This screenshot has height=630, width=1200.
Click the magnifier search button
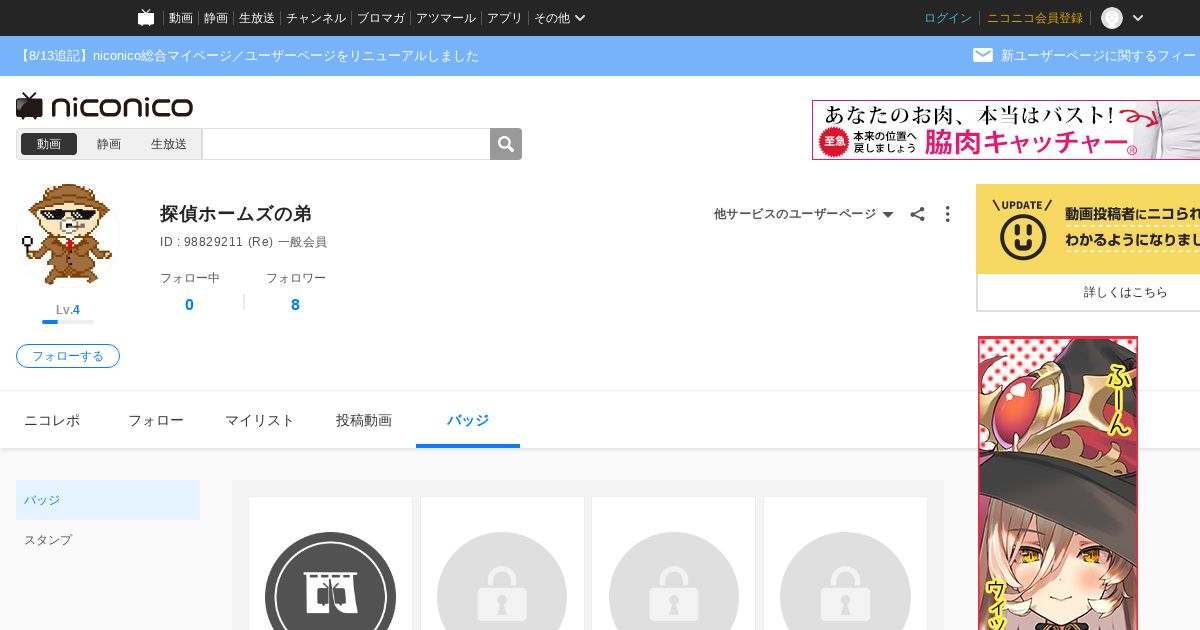[x=506, y=144]
